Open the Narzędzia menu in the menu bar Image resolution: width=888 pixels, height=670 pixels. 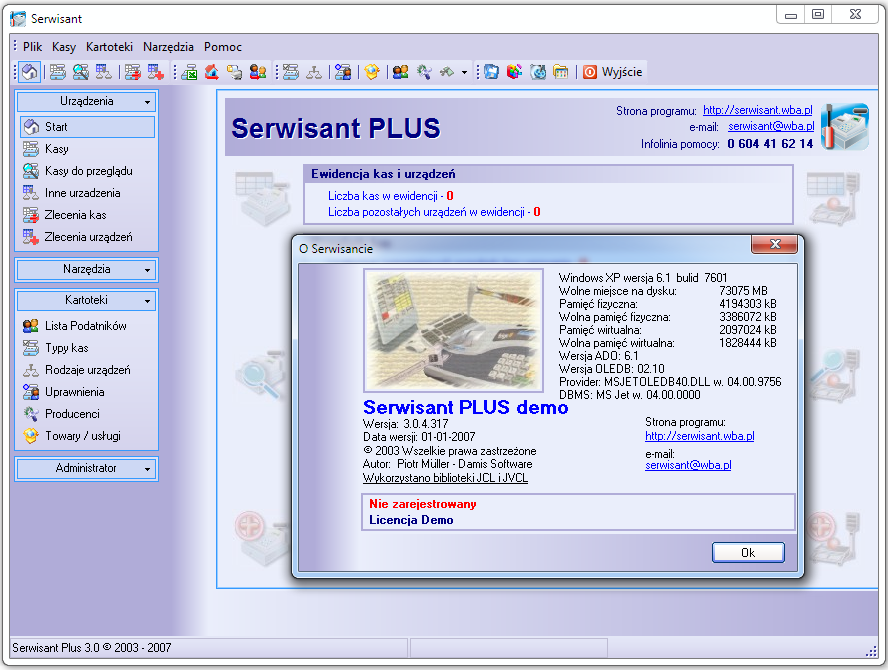pyautogui.click(x=168, y=47)
